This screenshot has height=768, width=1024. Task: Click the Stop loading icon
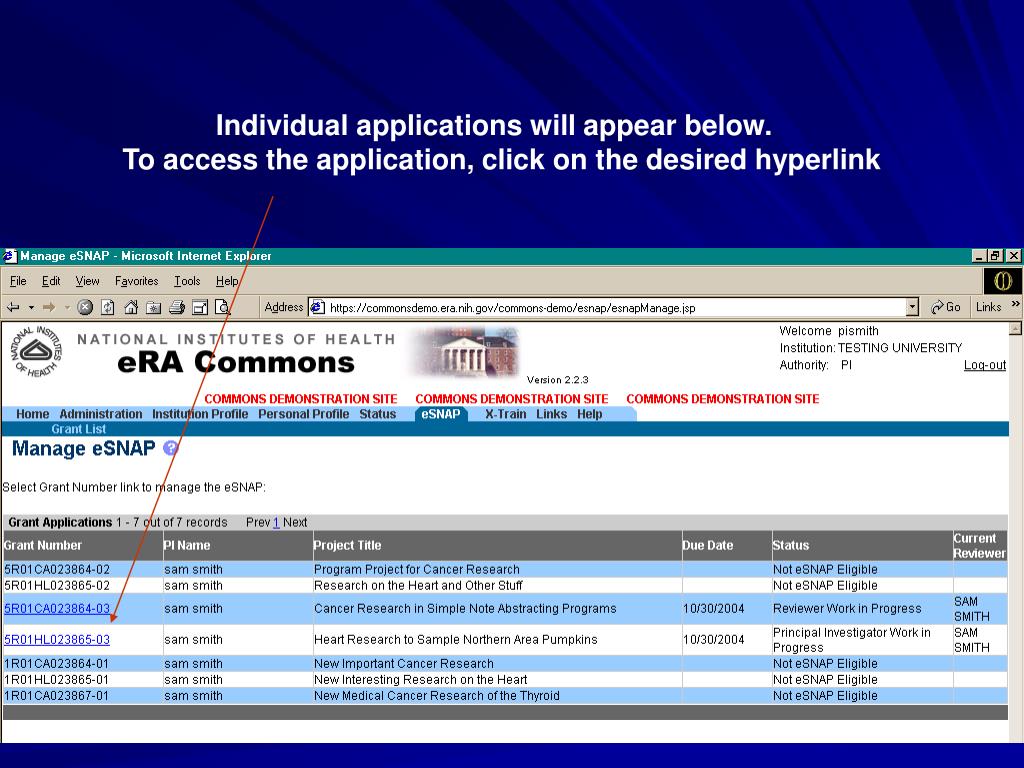coord(85,307)
